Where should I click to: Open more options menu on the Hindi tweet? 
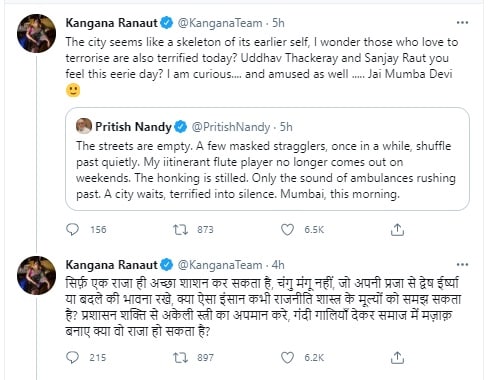click(462, 265)
